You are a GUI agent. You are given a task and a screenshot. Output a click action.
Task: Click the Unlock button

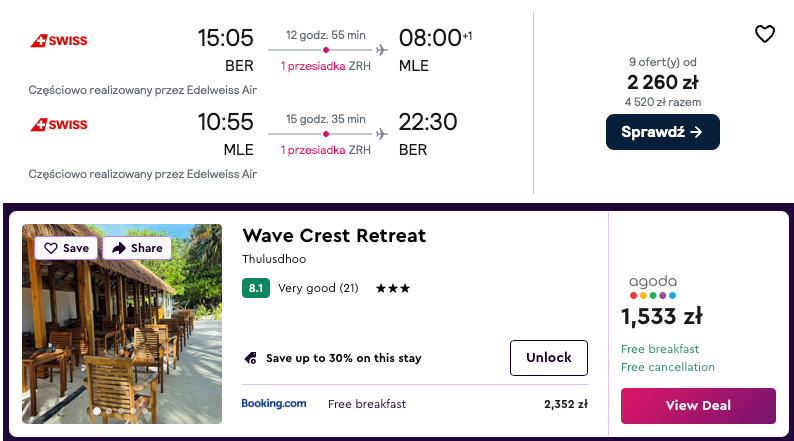(548, 357)
